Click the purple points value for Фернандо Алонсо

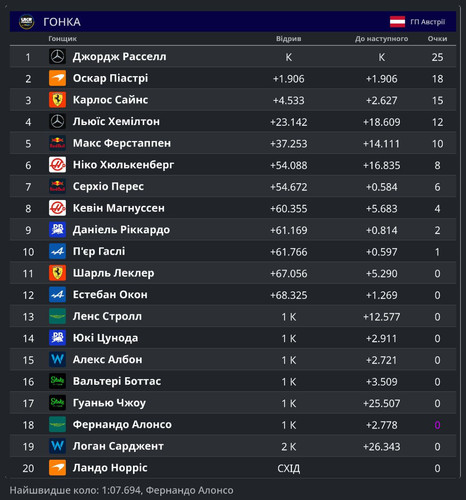pyautogui.click(x=437, y=425)
